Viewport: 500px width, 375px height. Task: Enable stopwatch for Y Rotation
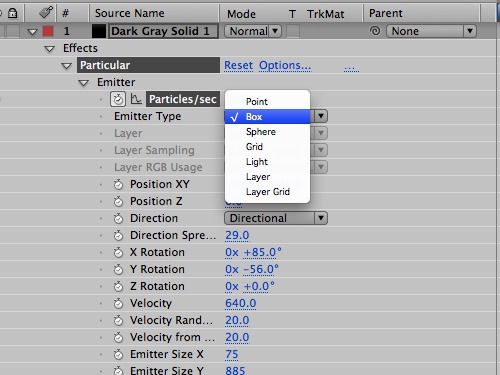click(x=118, y=269)
